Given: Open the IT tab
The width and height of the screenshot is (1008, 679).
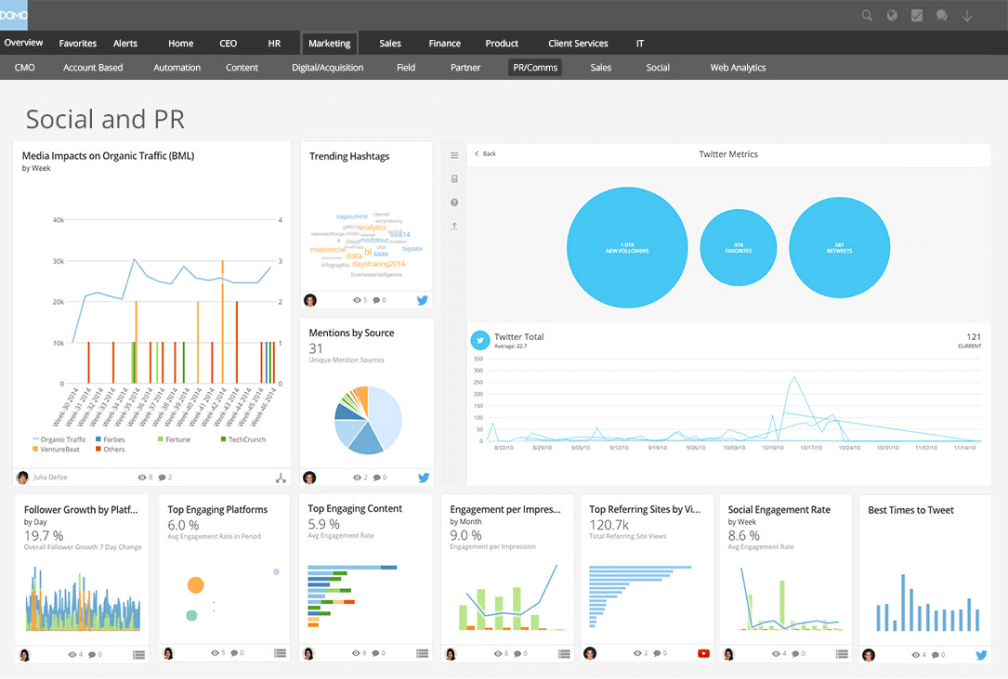Looking at the screenshot, I should click(x=640, y=44).
